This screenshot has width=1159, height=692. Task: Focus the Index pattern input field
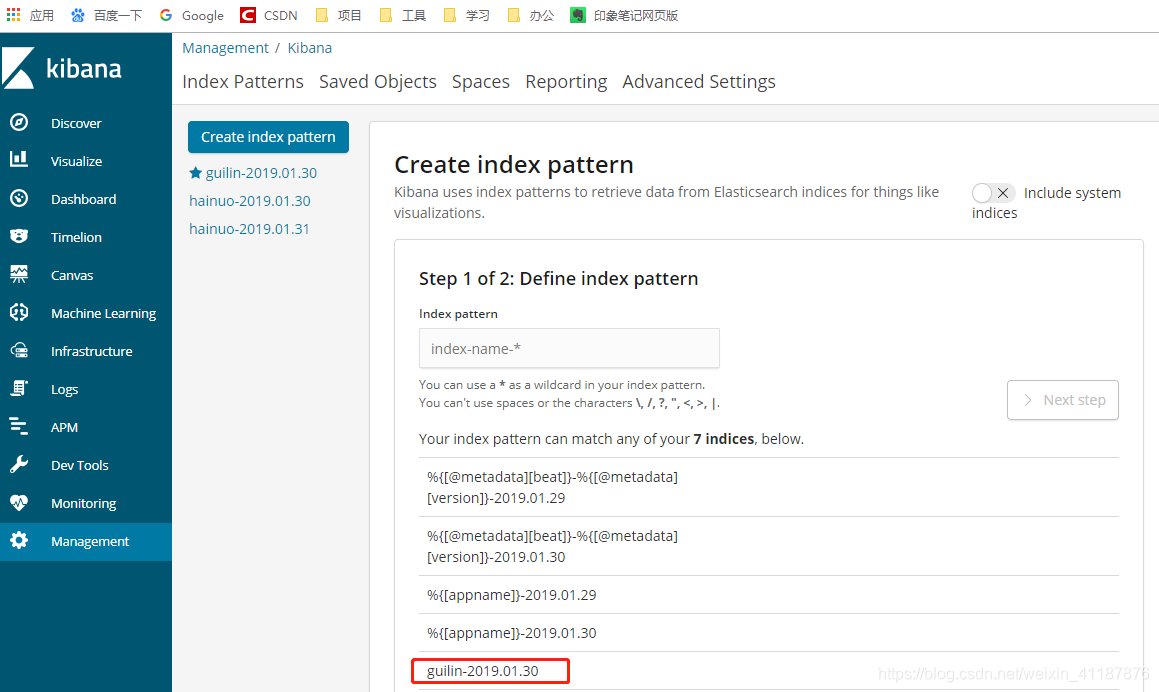click(569, 348)
